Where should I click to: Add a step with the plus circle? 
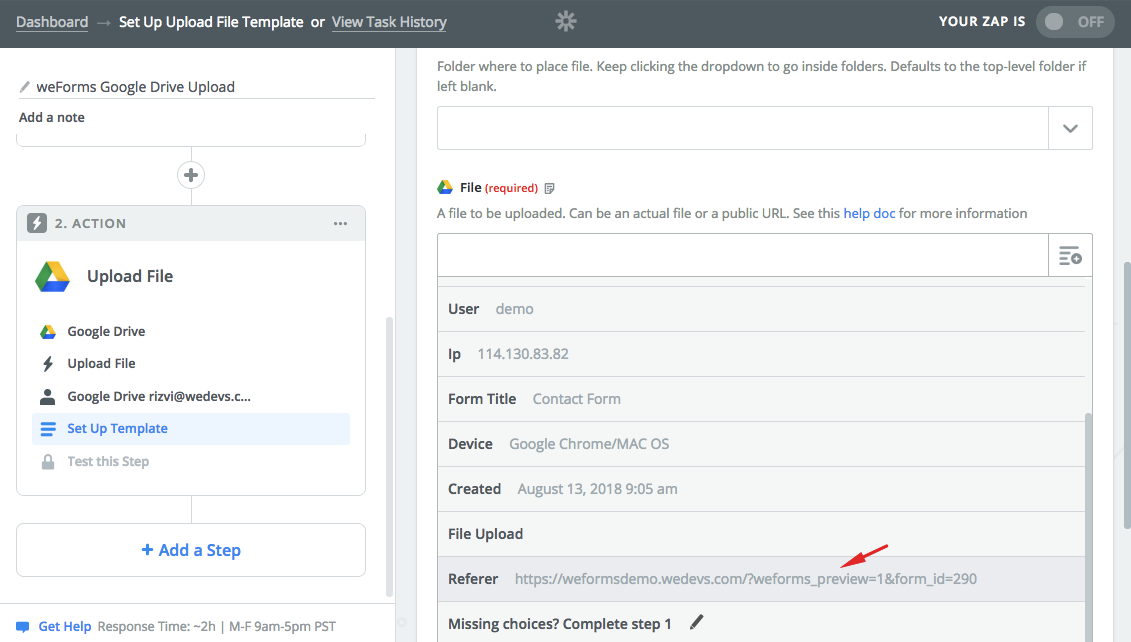191,175
